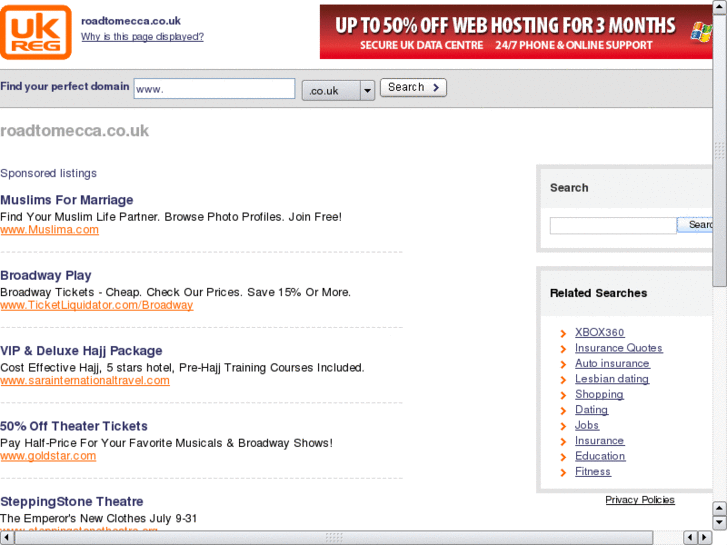Viewport: 727px width, 545px height.
Task: Click vertical scrollbar up arrow at top
Action: [720, 6]
